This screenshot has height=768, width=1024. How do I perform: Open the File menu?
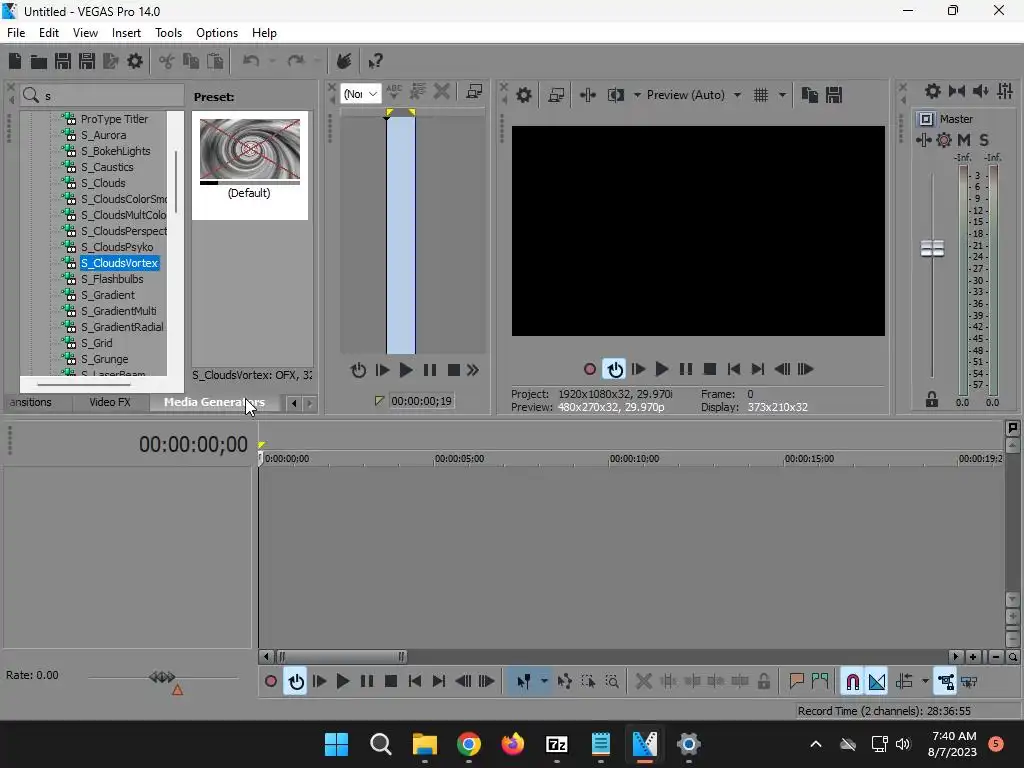16,33
